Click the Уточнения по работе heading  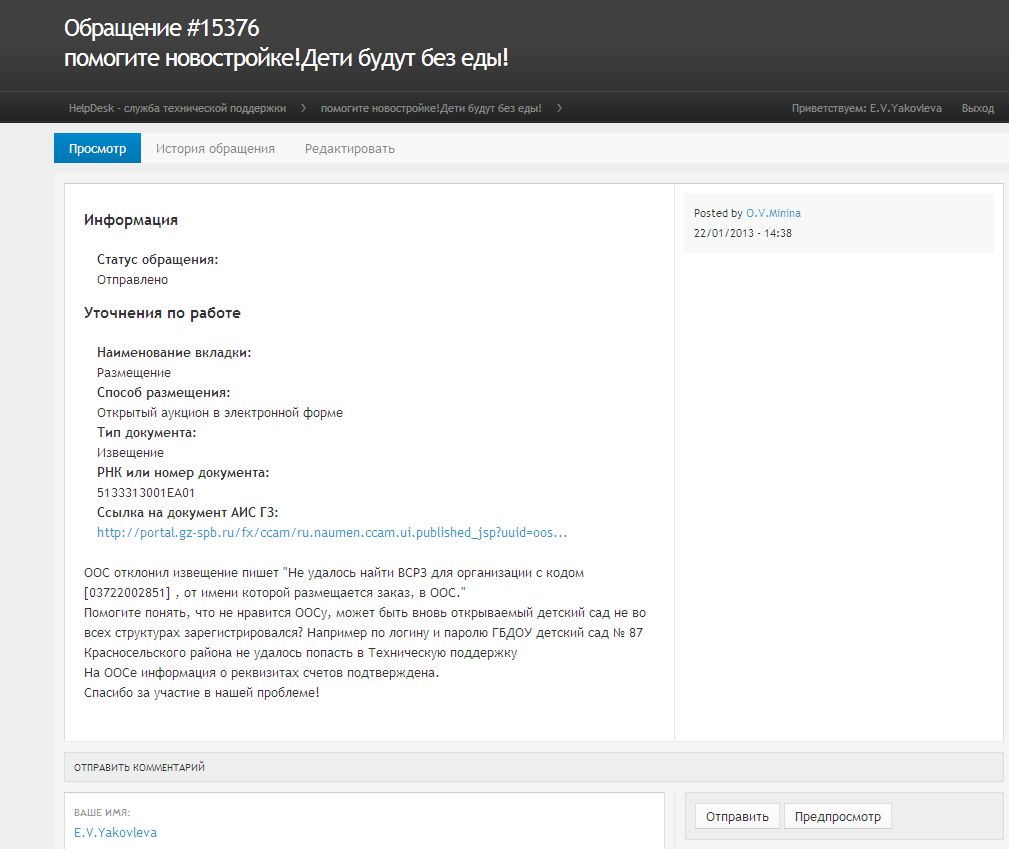pyautogui.click(x=162, y=313)
